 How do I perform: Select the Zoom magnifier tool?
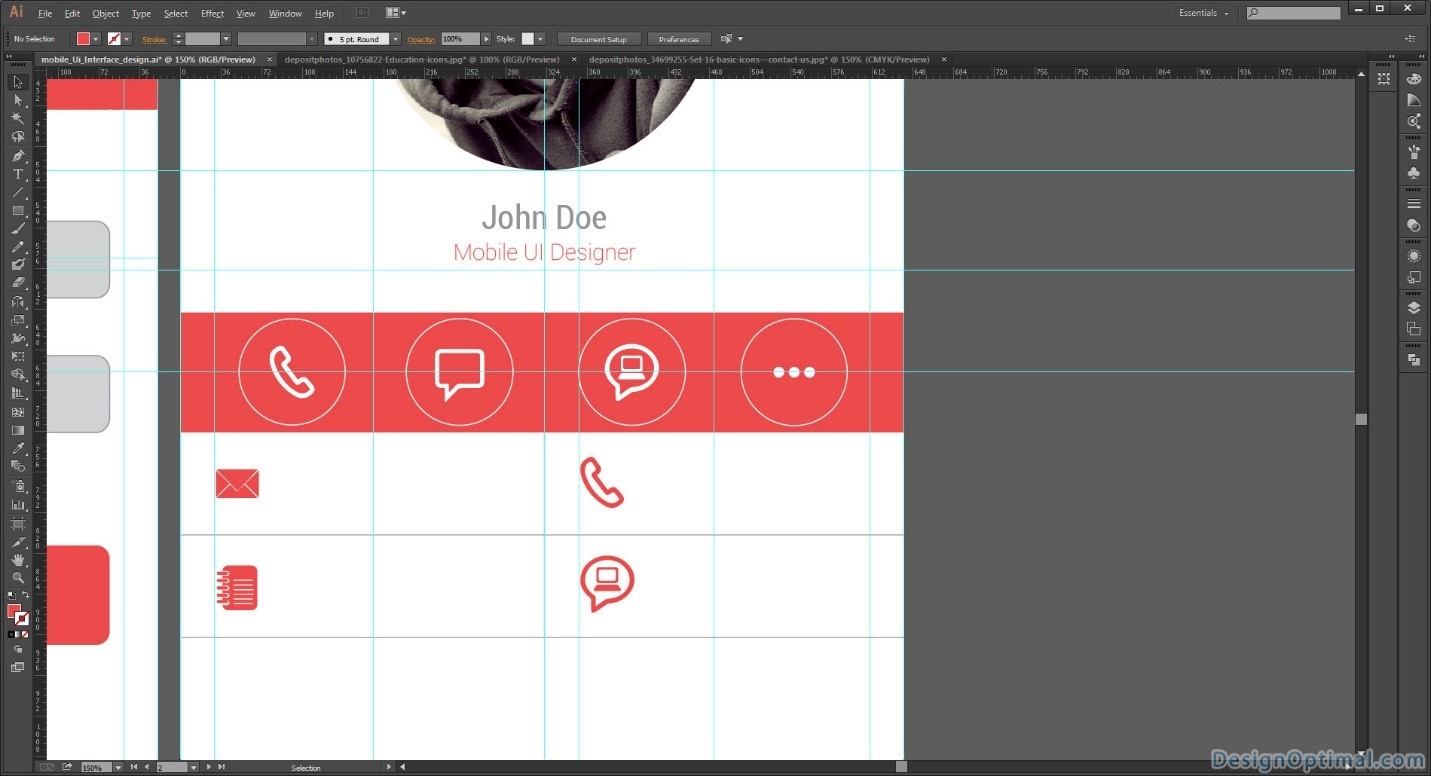pyautogui.click(x=17, y=578)
